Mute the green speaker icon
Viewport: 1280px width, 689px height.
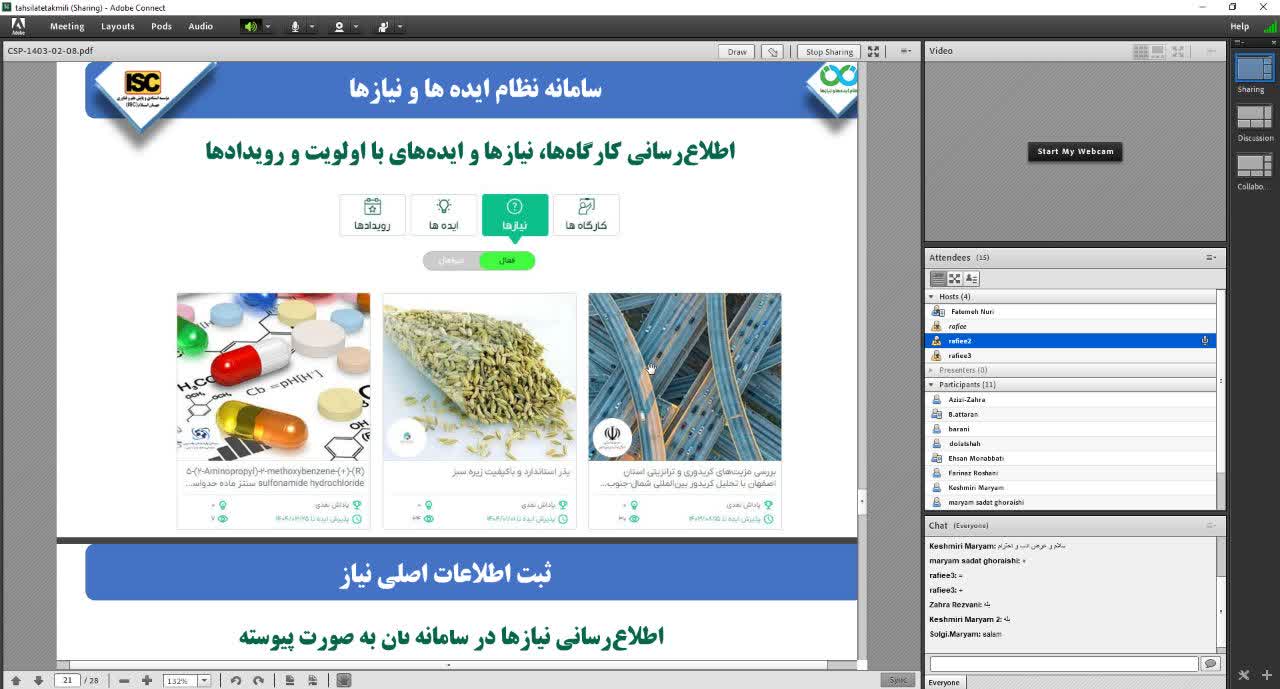250,26
